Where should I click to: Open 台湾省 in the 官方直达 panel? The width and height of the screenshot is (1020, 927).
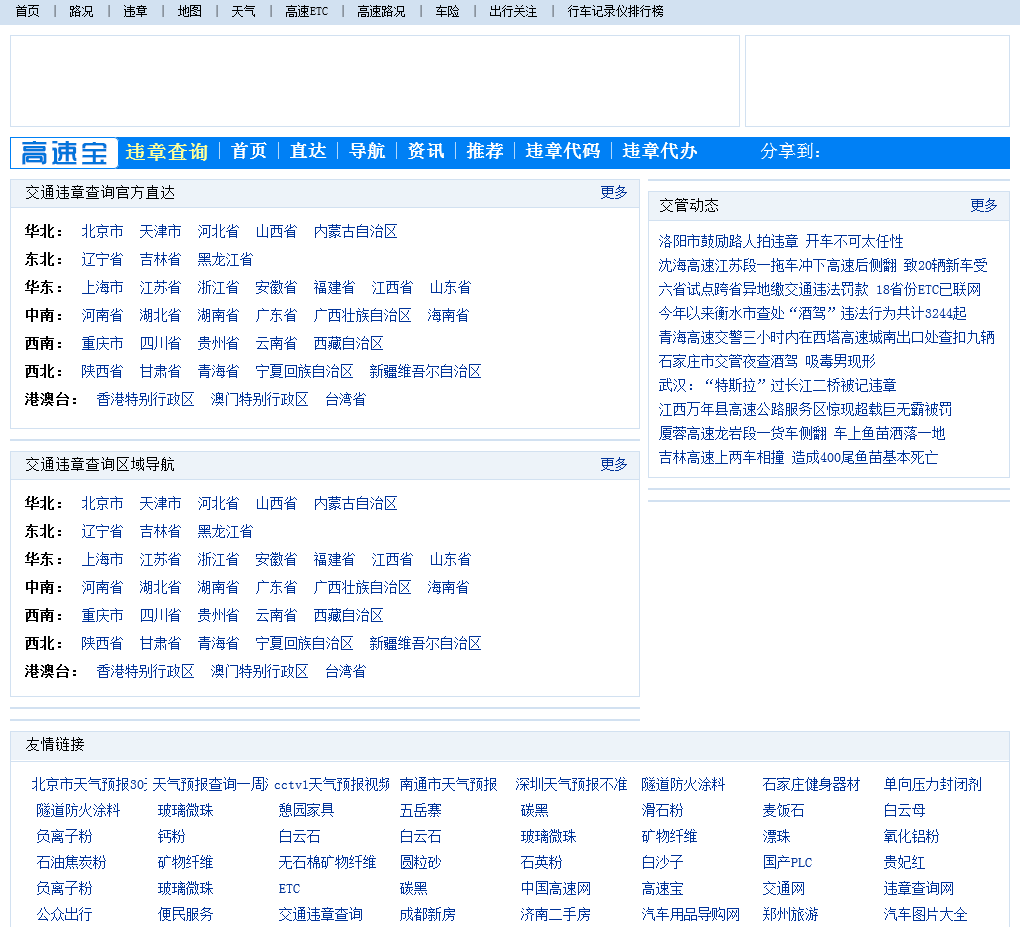pos(345,399)
